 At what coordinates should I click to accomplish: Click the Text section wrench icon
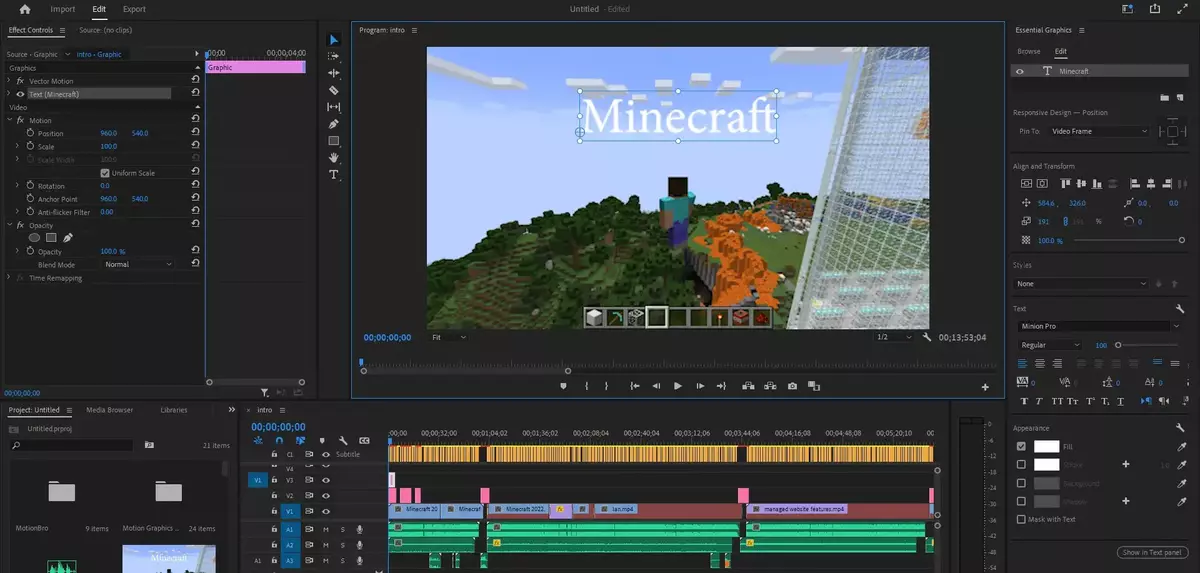tap(1181, 309)
